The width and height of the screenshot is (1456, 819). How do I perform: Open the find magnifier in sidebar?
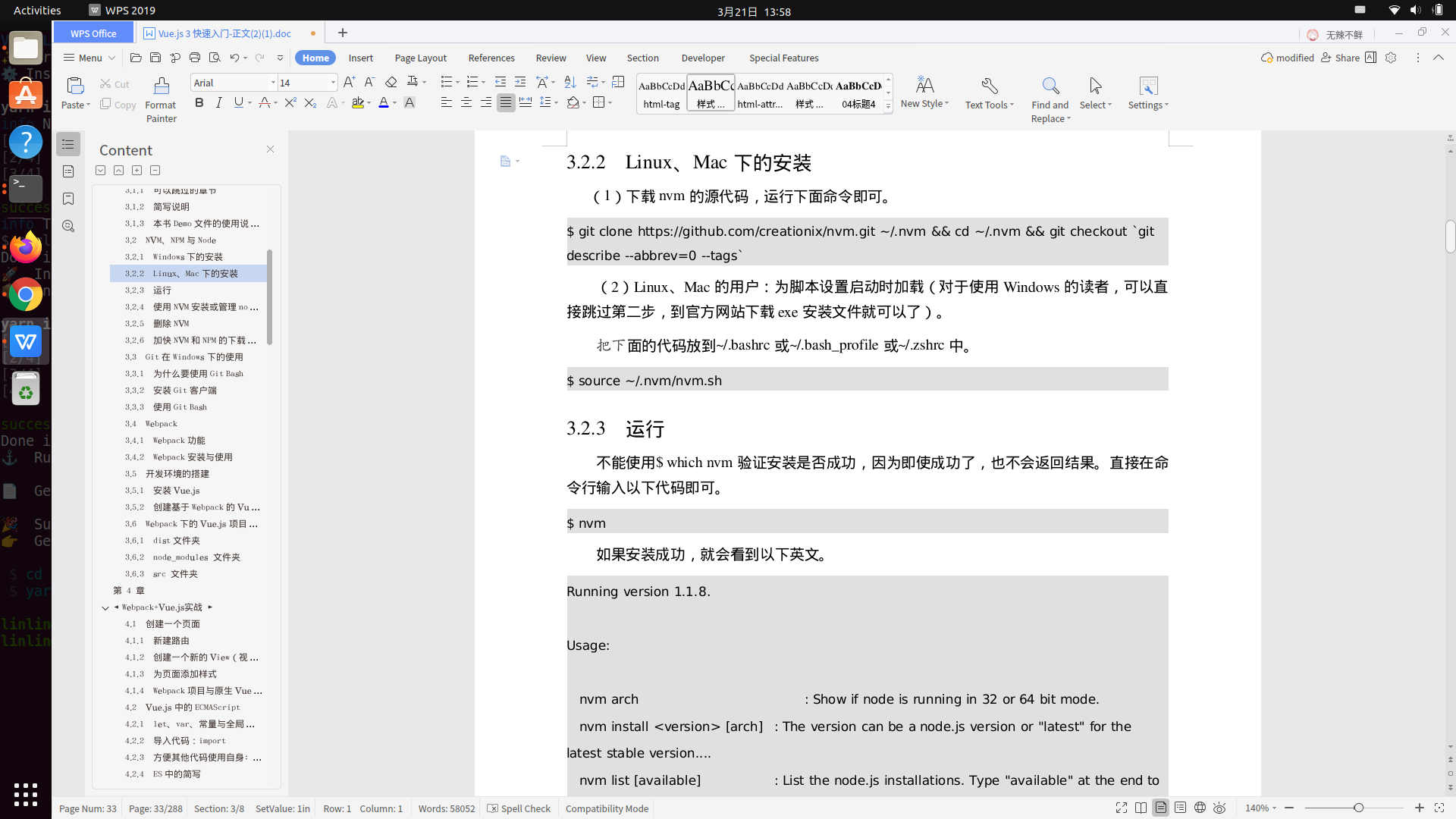coord(68,226)
